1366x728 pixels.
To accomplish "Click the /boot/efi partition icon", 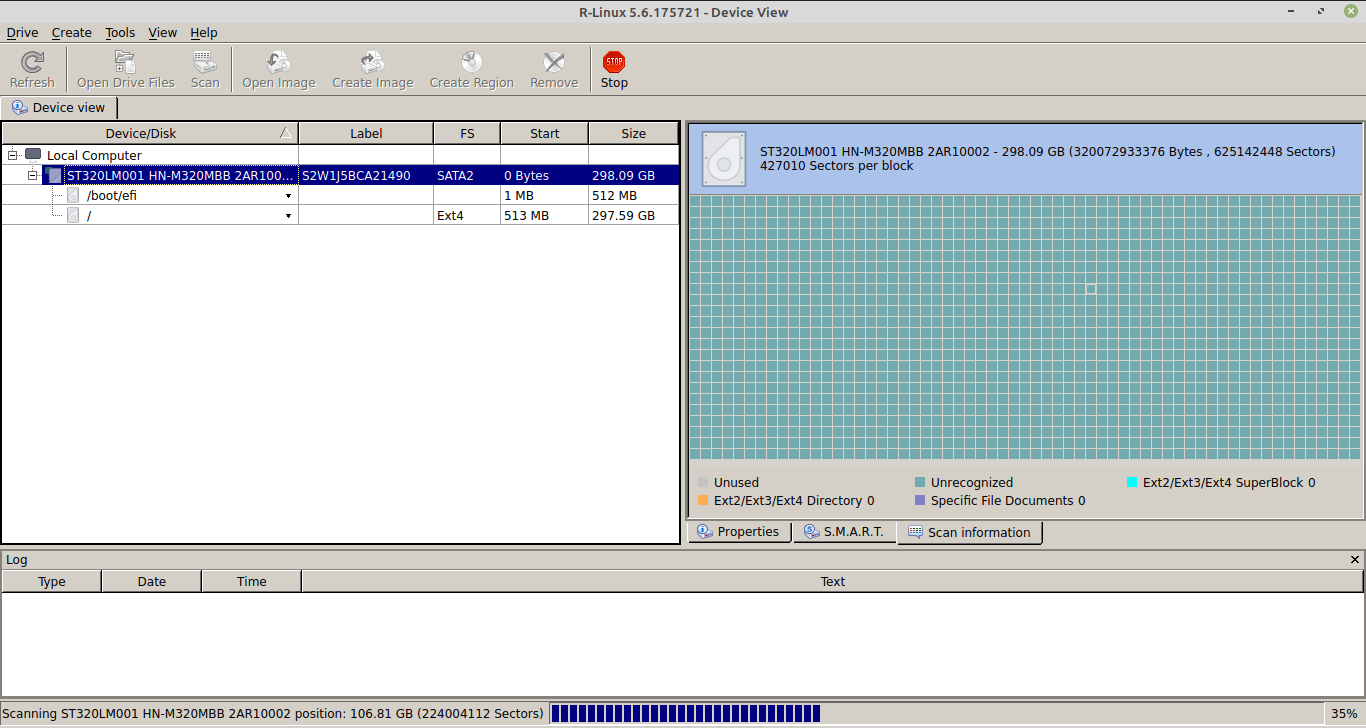I will coord(73,195).
